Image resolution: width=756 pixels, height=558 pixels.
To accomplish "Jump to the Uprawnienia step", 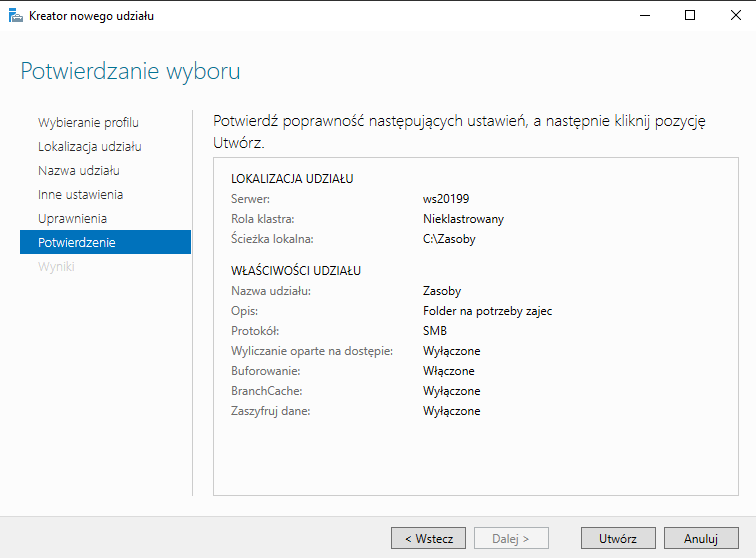I will (x=72, y=218).
